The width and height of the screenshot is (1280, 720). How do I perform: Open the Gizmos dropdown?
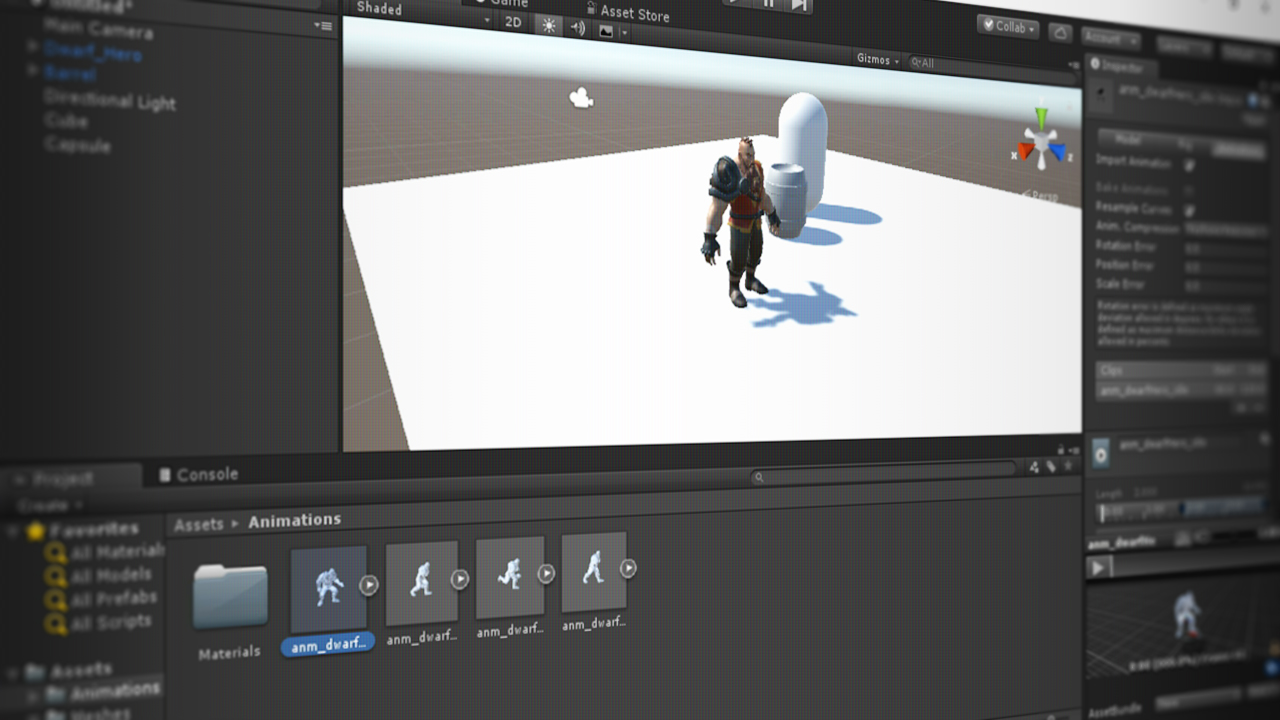pyautogui.click(x=878, y=60)
